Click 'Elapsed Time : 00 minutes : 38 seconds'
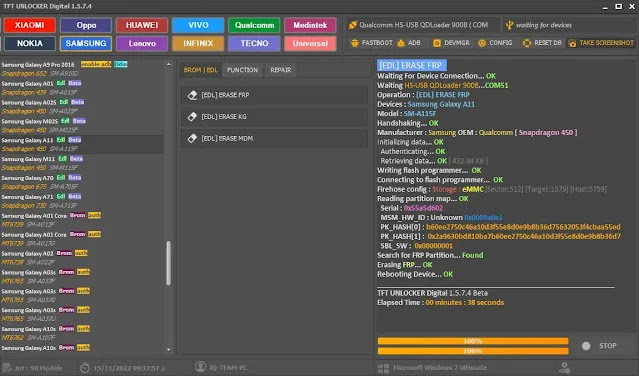This screenshot has width=639, height=376. click(441, 303)
